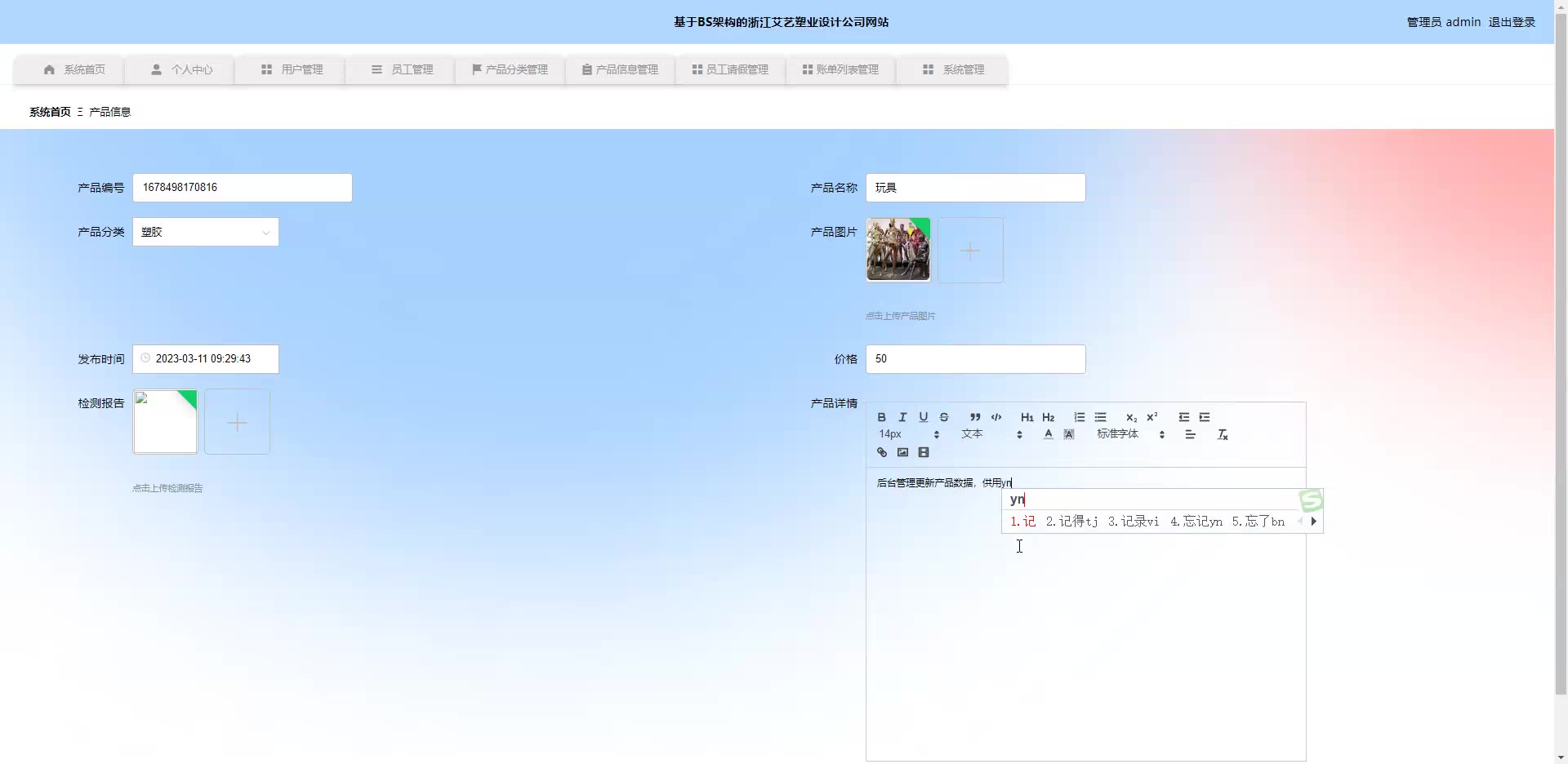Click the site title in the header
The height and width of the screenshot is (764, 1568).
(781, 22)
